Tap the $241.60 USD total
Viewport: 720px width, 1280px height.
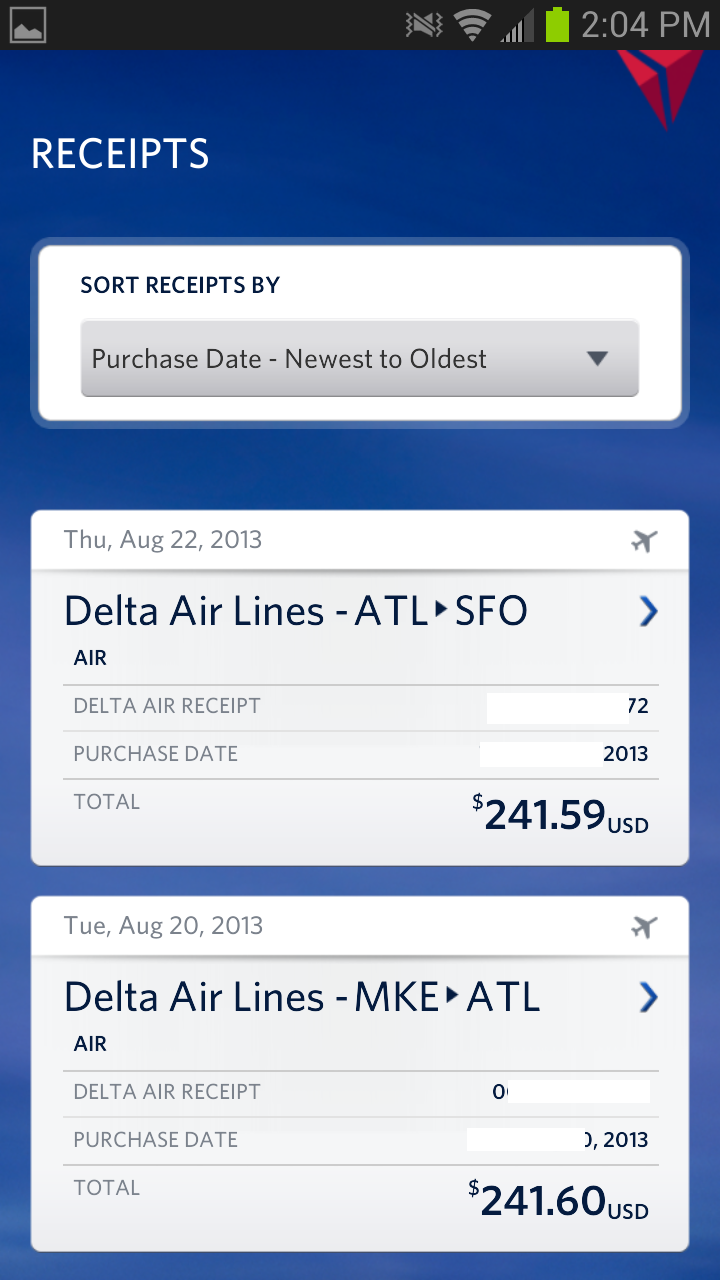point(558,1201)
